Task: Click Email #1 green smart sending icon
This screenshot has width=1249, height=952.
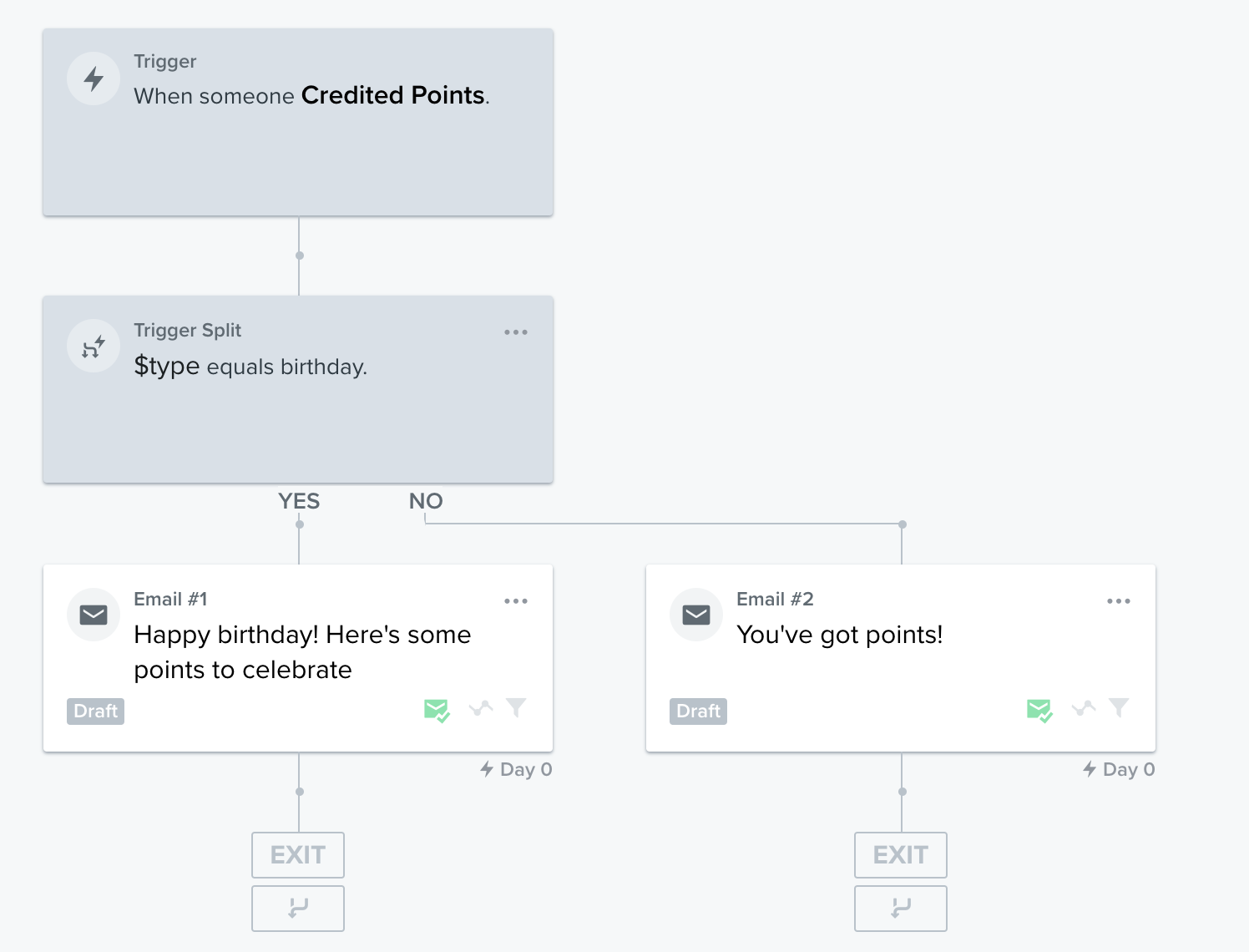Action: pyautogui.click(x=437, y=711)
